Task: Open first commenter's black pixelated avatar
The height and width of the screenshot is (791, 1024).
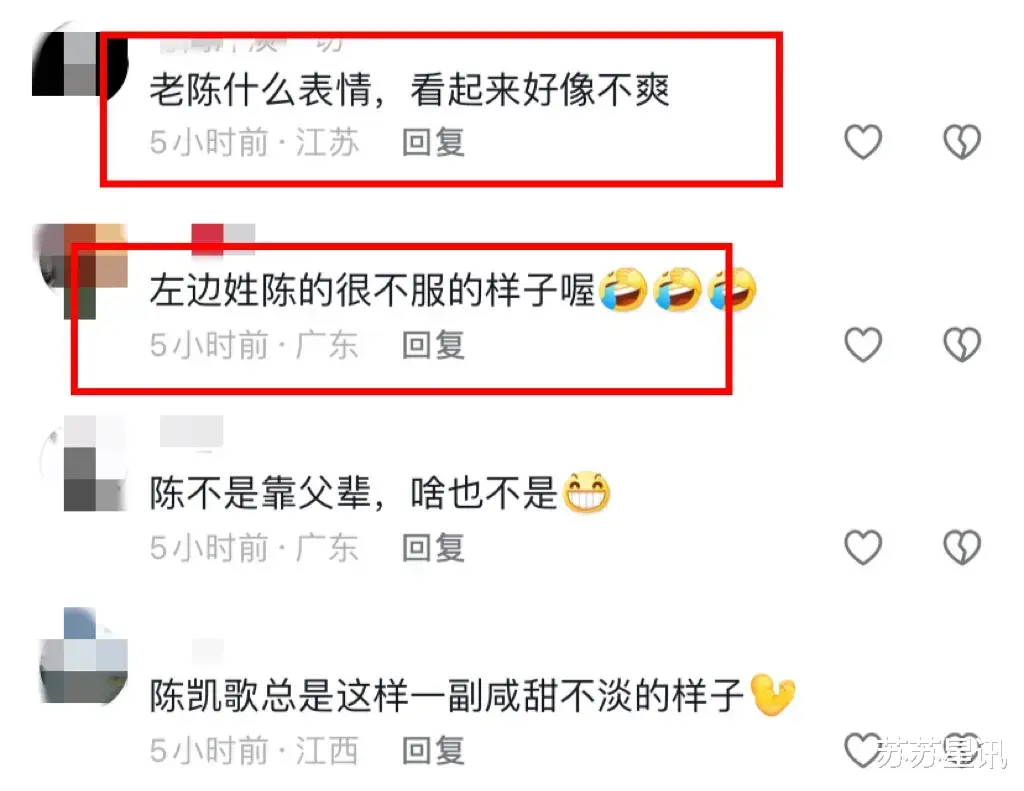Action: [x=80, y=64]
